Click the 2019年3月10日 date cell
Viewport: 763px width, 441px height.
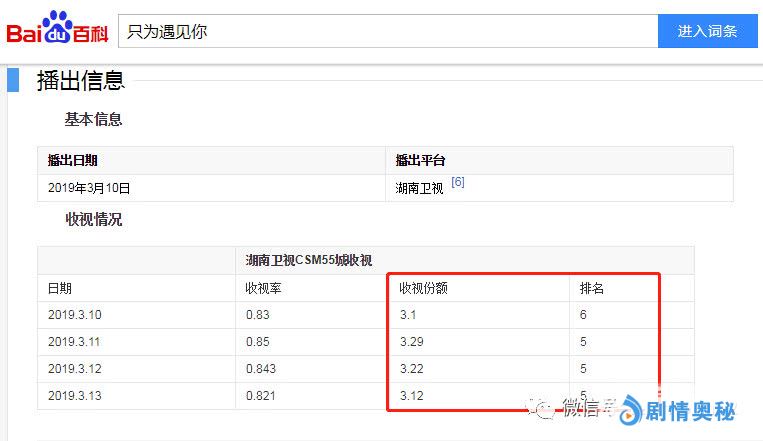click(89, 187)
